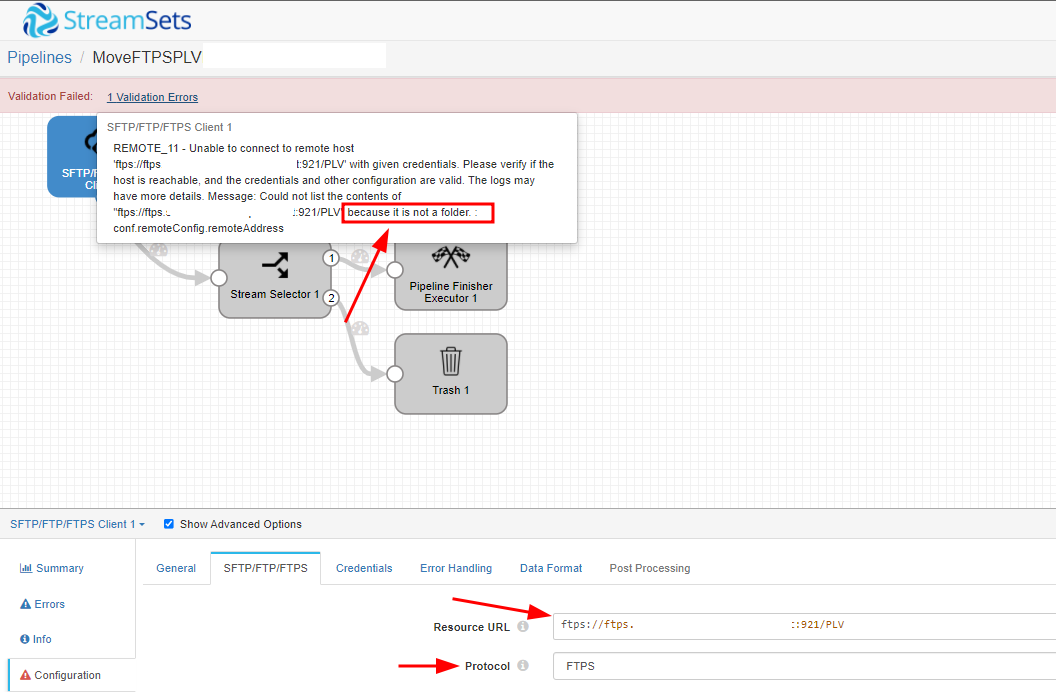The image size is (1056, 692).
Task: Switch to the Post Processing tab
Action: coord(650,568)
